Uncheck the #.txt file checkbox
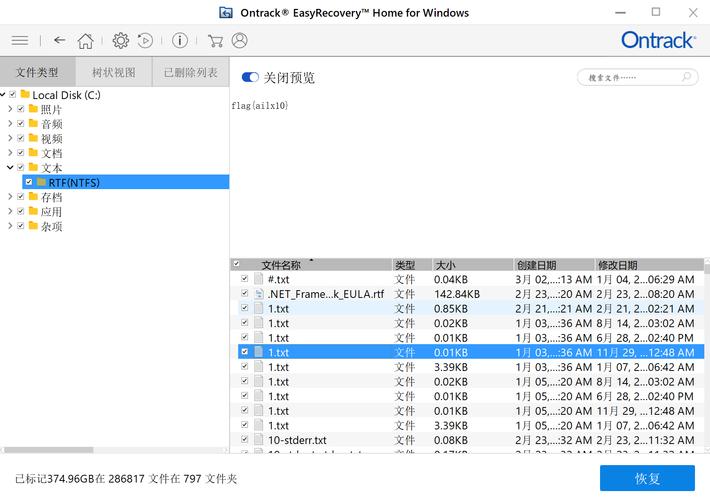The image size is (710, 500). tap(245, 279)
